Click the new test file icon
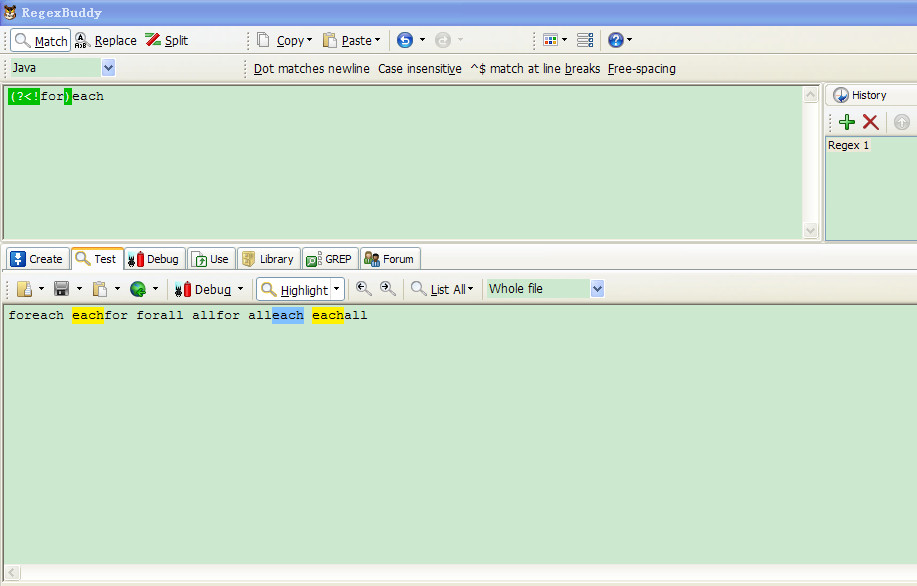917x586 pixels. 25,289
